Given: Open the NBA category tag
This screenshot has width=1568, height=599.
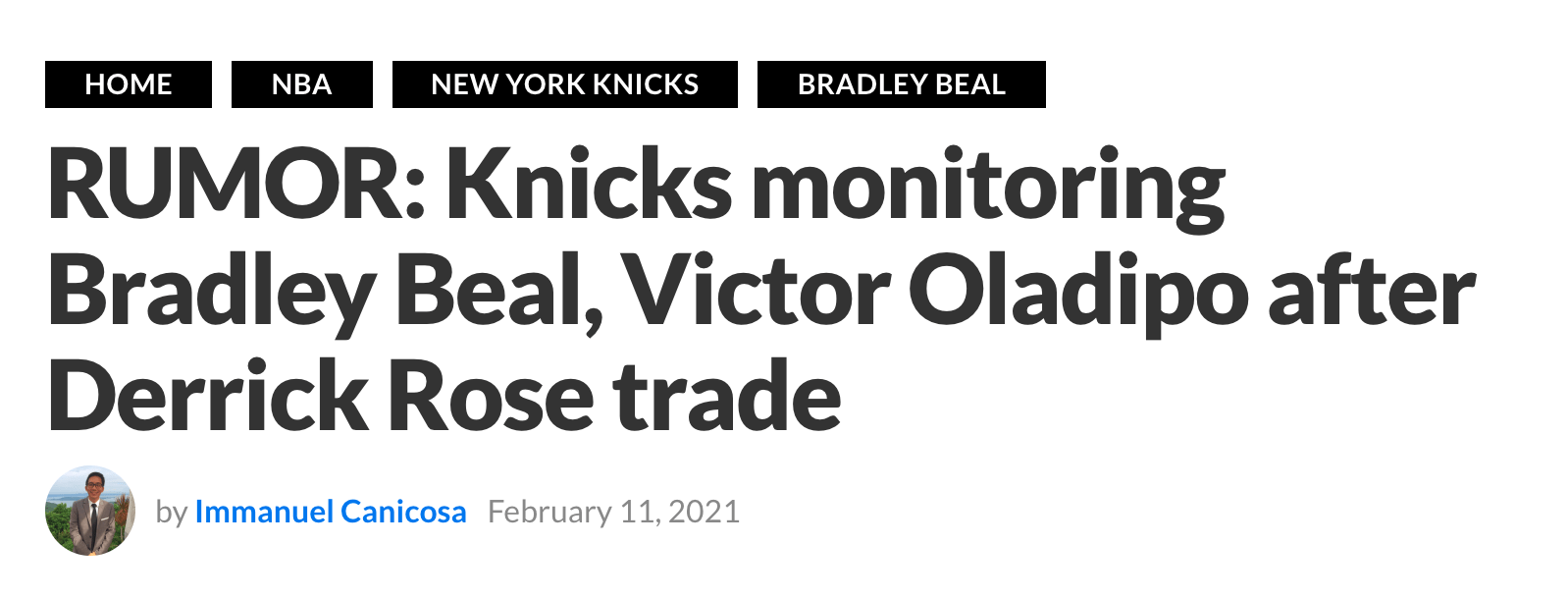Looking at the screenshot, I should 302,84.
